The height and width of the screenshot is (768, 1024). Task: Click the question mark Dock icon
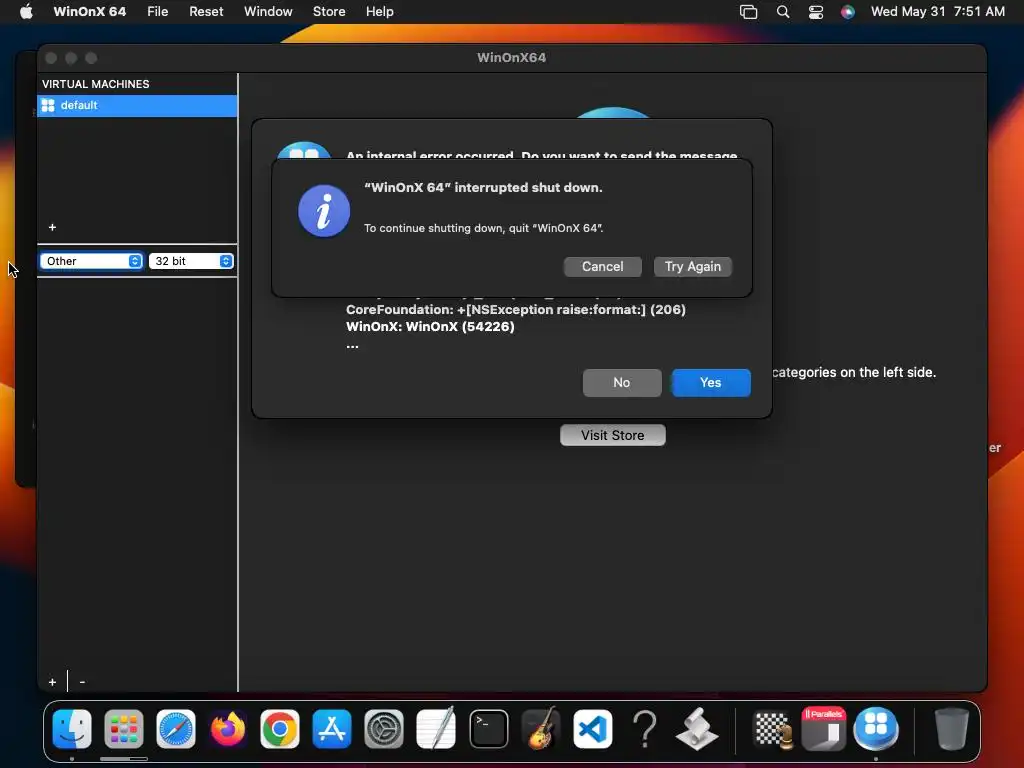[645, 729]
